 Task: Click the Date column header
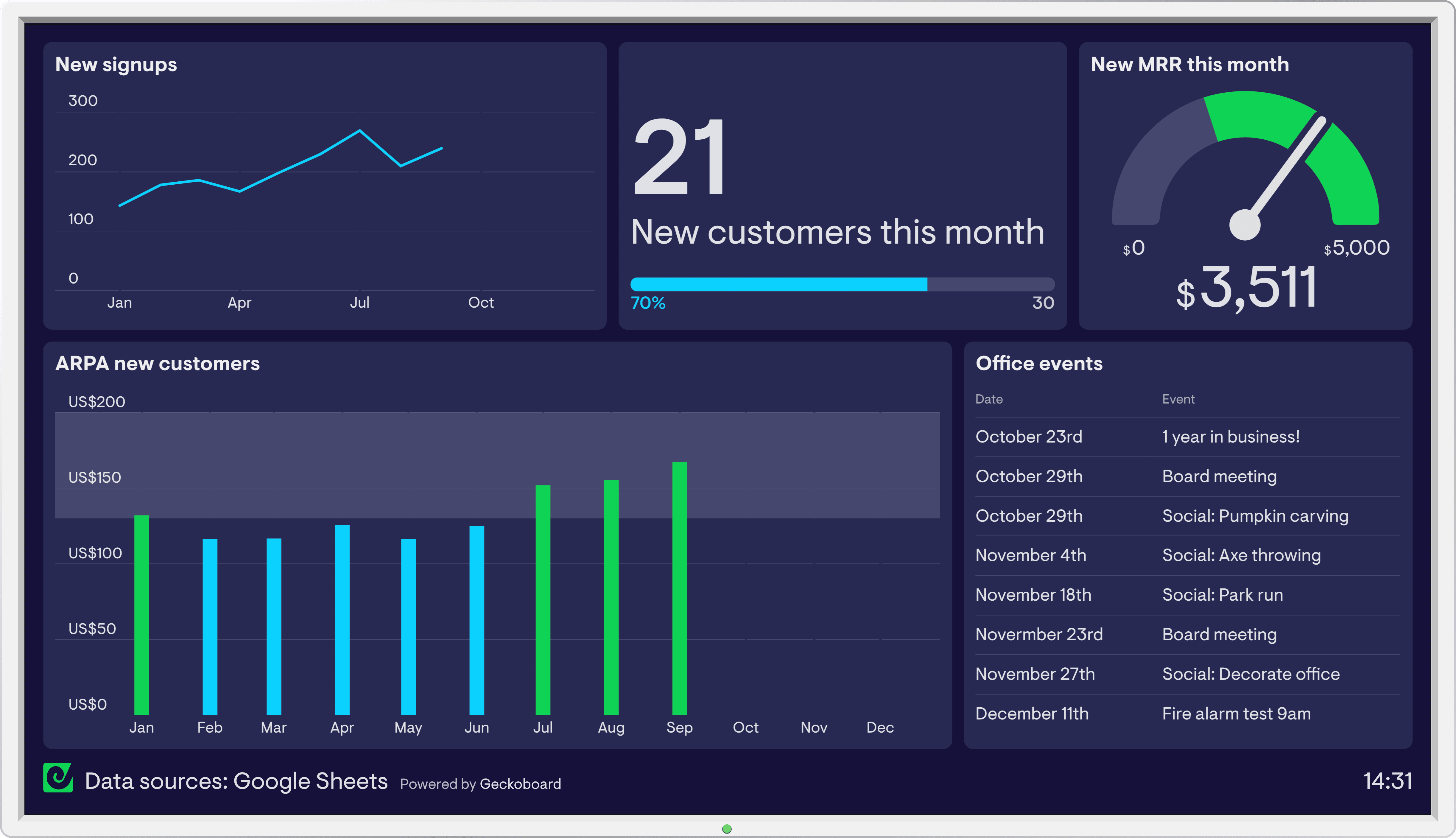tap(989, 399)
